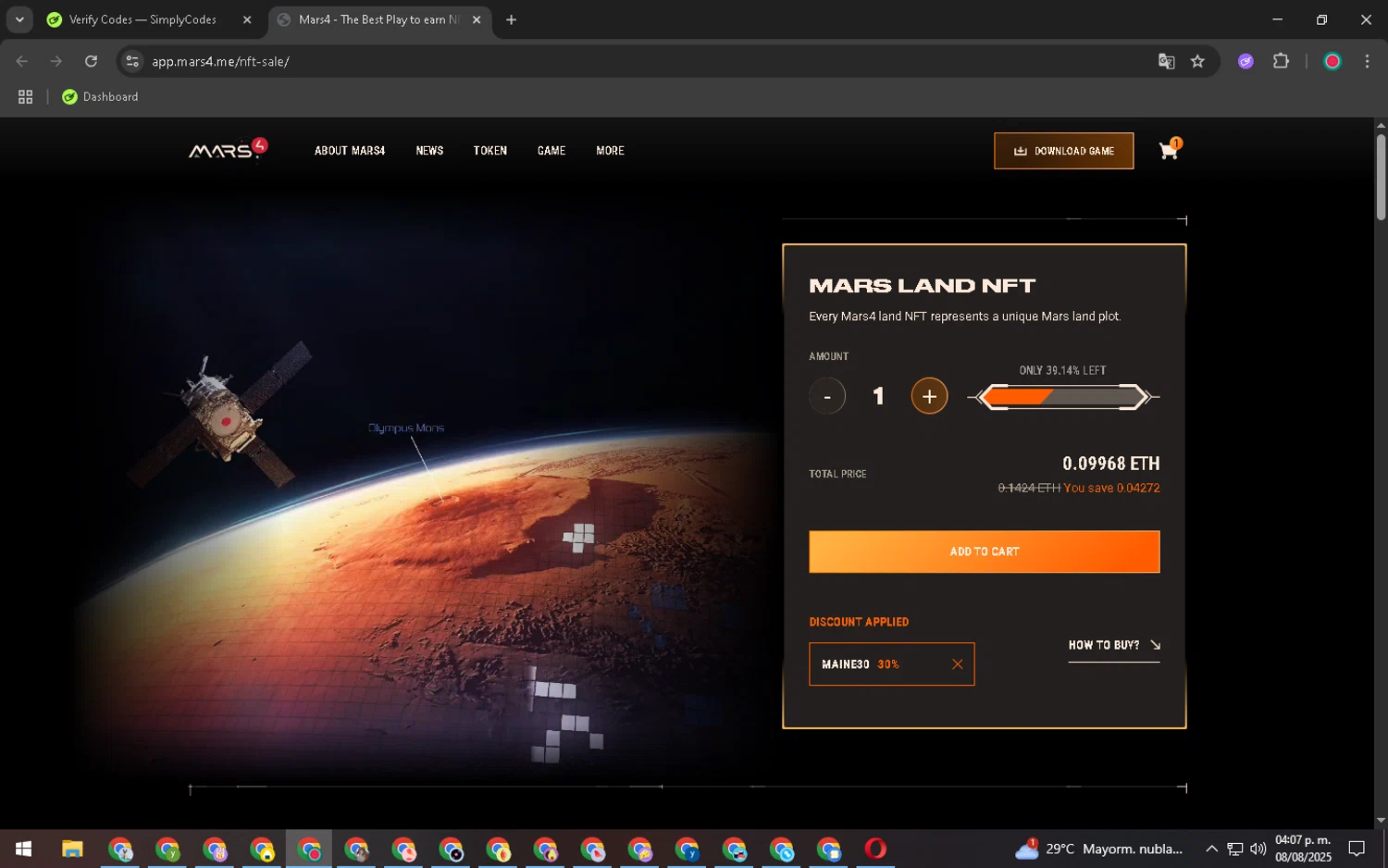This screenshot has width=1388, height=868.
Task: Go back to previous page
Action: 22,61
